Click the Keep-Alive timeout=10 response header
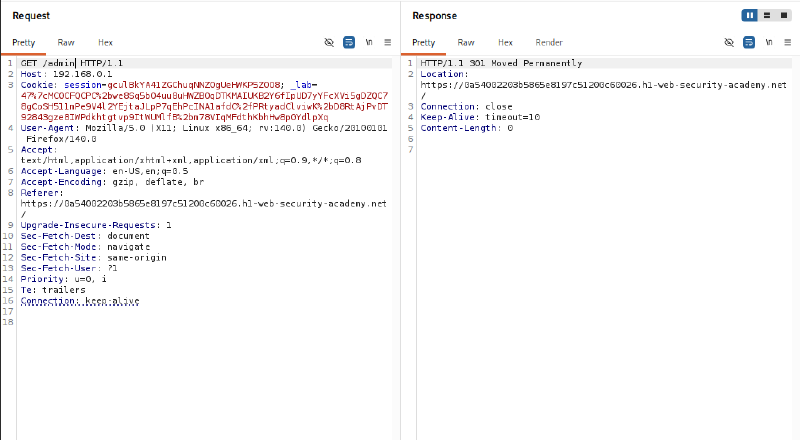800x440 pixels. pos(480,117)
